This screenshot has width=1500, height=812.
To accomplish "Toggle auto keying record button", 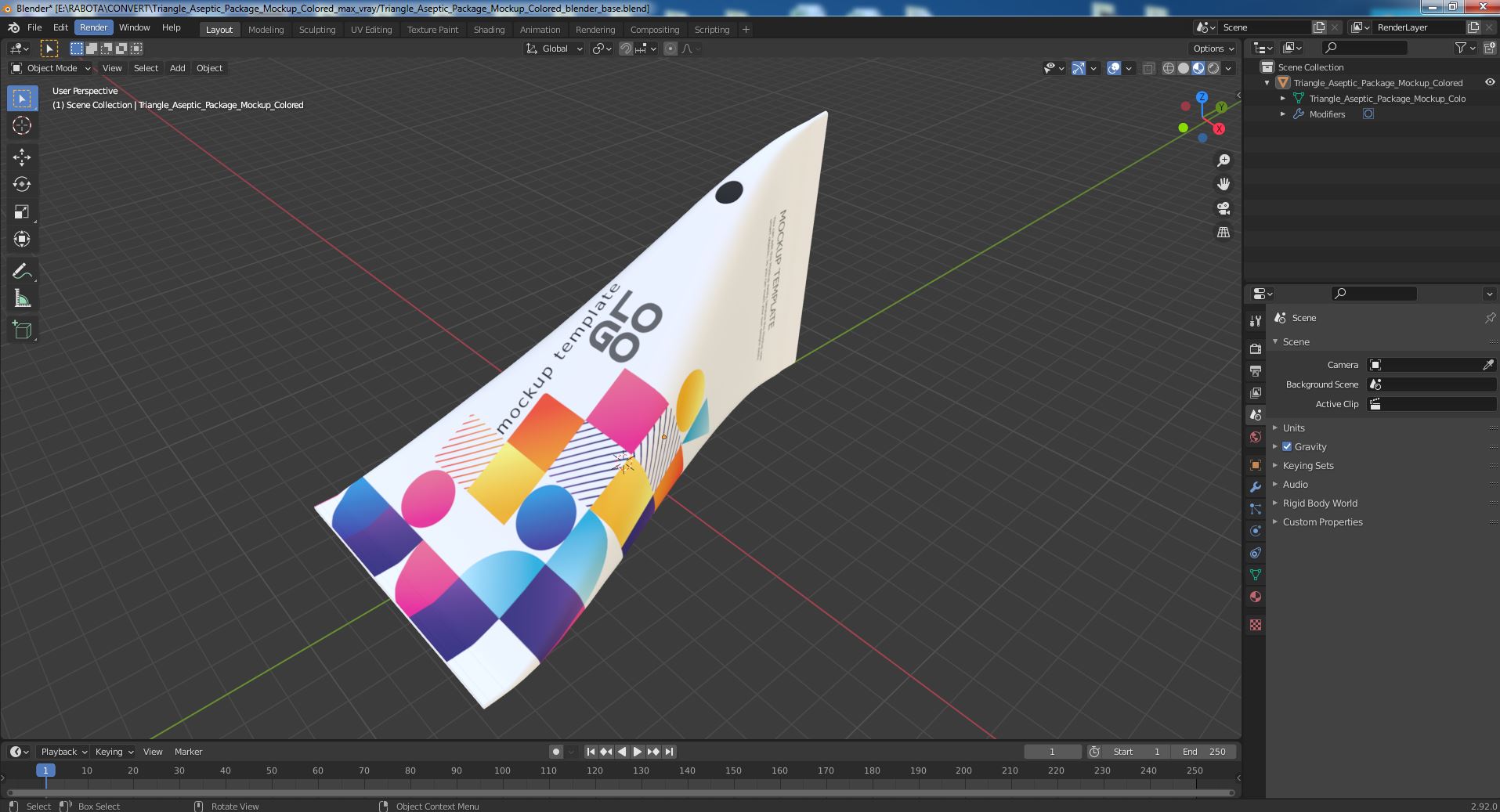I will tap(556, 752).
